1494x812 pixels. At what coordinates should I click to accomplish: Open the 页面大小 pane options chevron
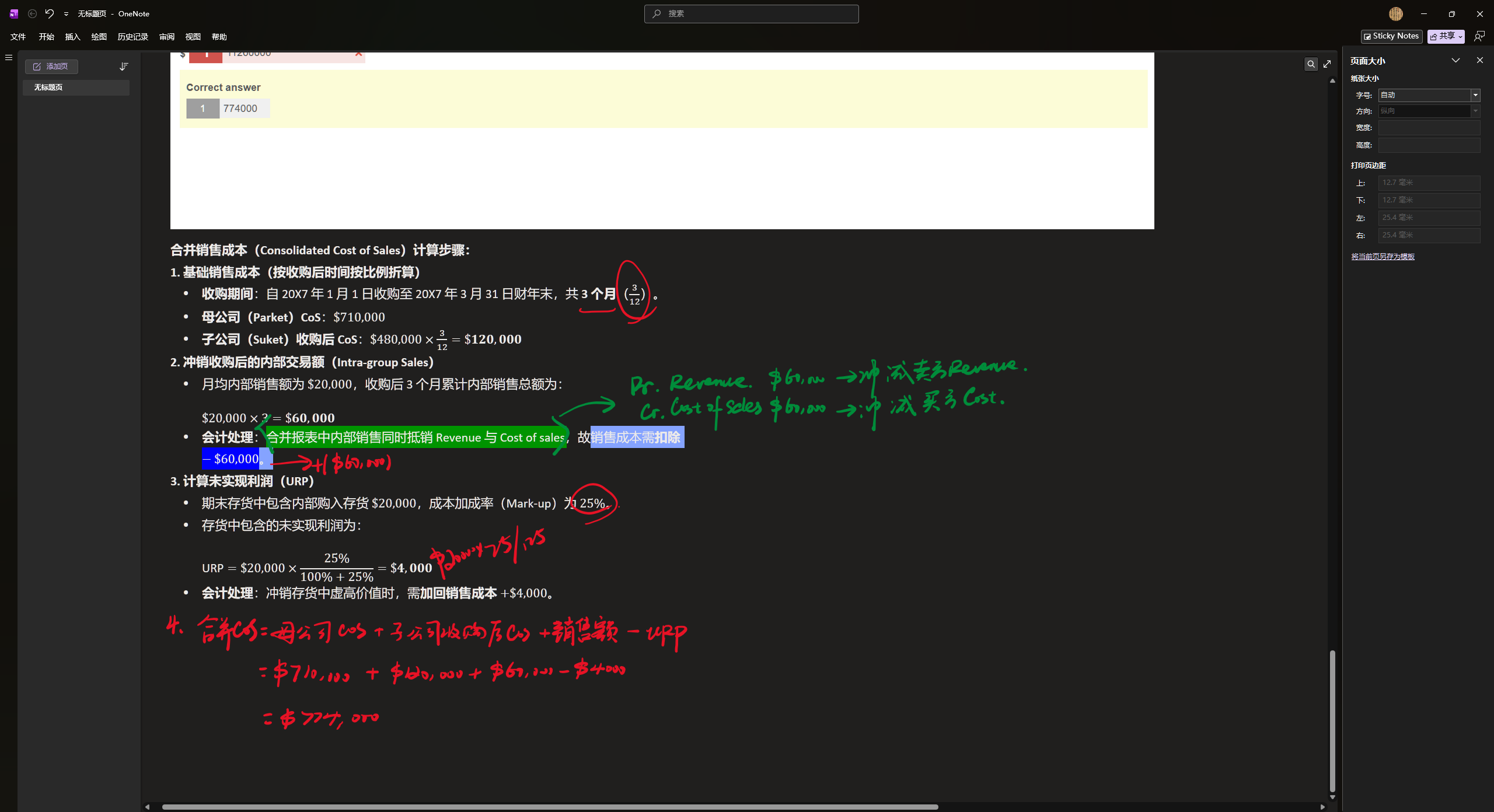click(1455, 60)
